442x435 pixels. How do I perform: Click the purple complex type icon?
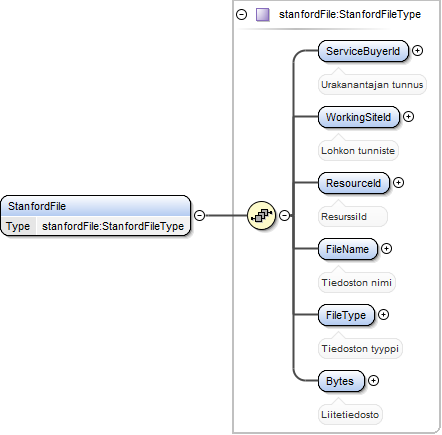point(263,15)
